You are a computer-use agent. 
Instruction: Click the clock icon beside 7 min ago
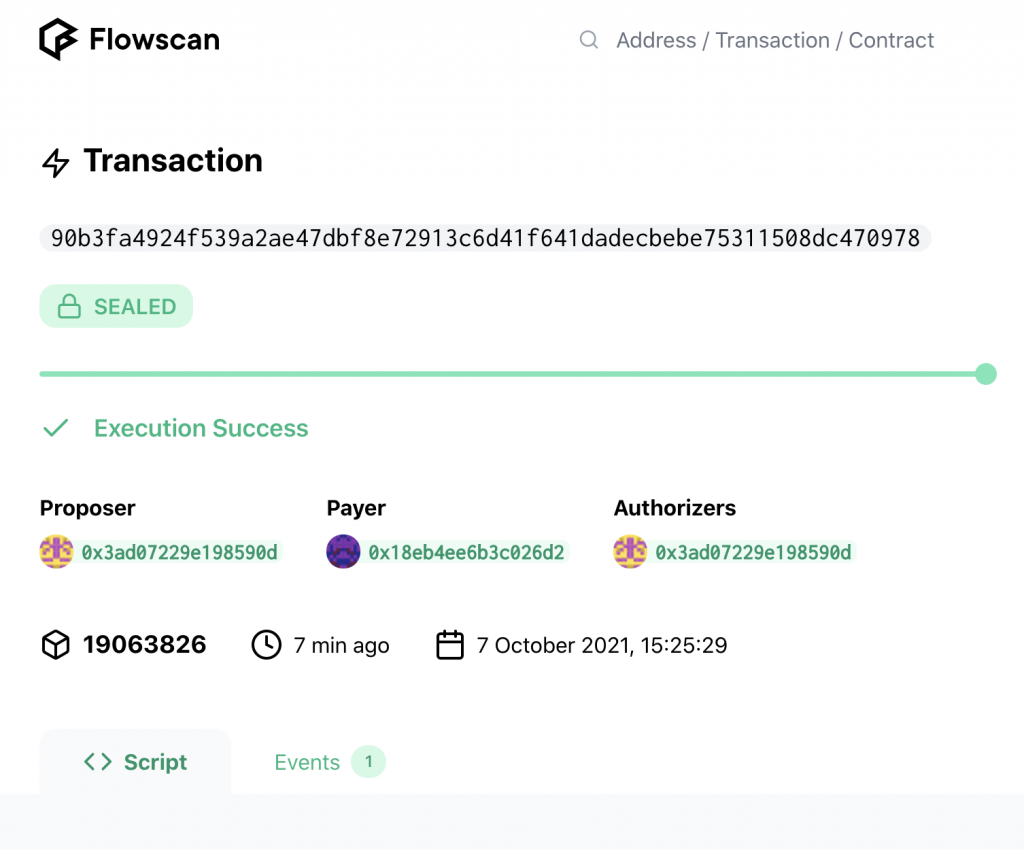(x=266, y=645)
